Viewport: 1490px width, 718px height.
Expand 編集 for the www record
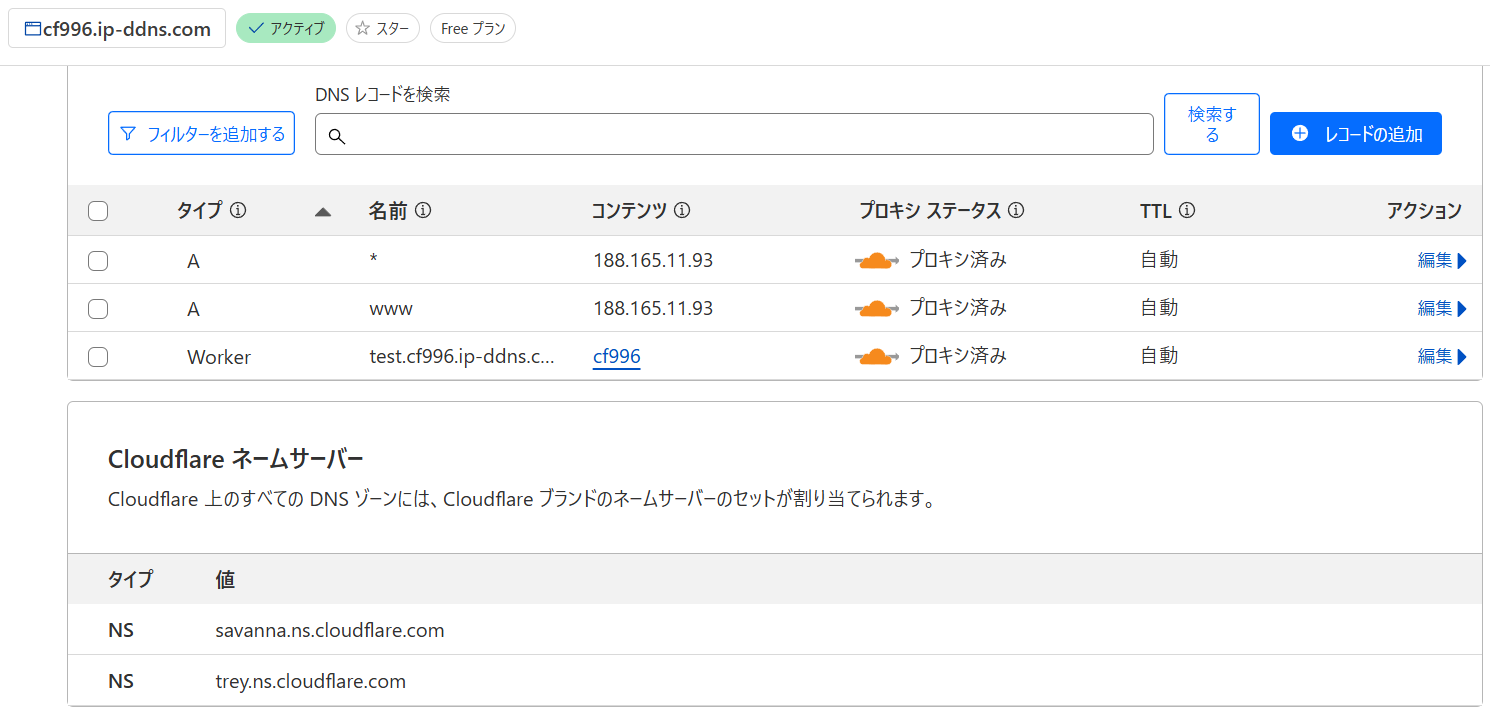click(x=1441, y=309)
